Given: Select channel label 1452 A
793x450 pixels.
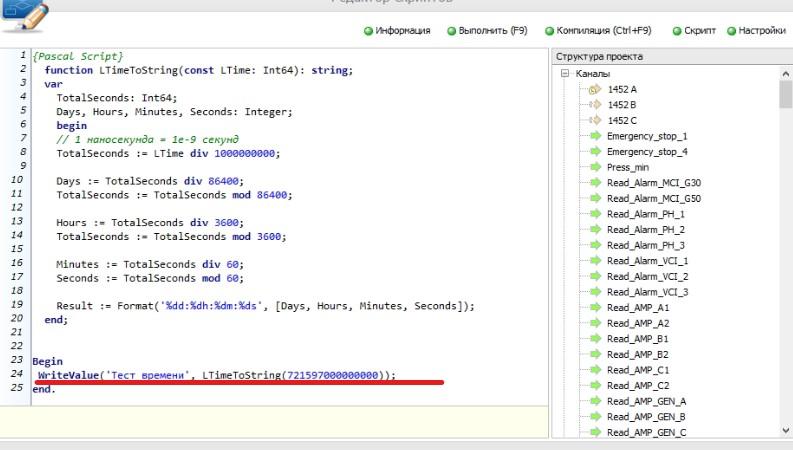Looking at the screenshot, I should 622,89.
